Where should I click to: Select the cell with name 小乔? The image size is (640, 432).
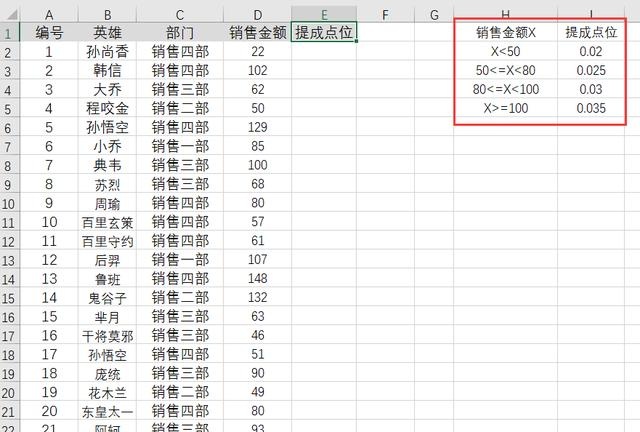(107, 146)
